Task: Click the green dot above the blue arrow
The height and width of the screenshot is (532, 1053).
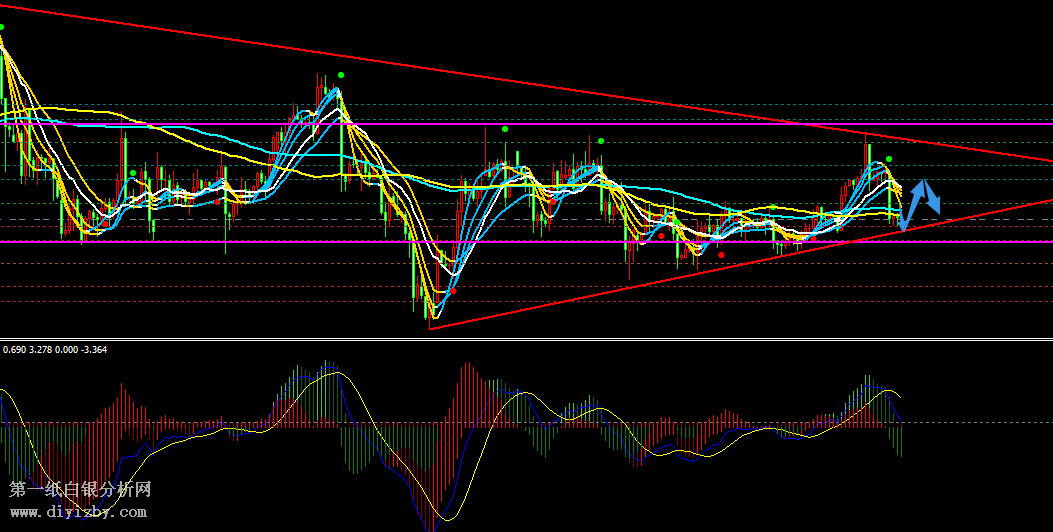Action: (889, 159)
